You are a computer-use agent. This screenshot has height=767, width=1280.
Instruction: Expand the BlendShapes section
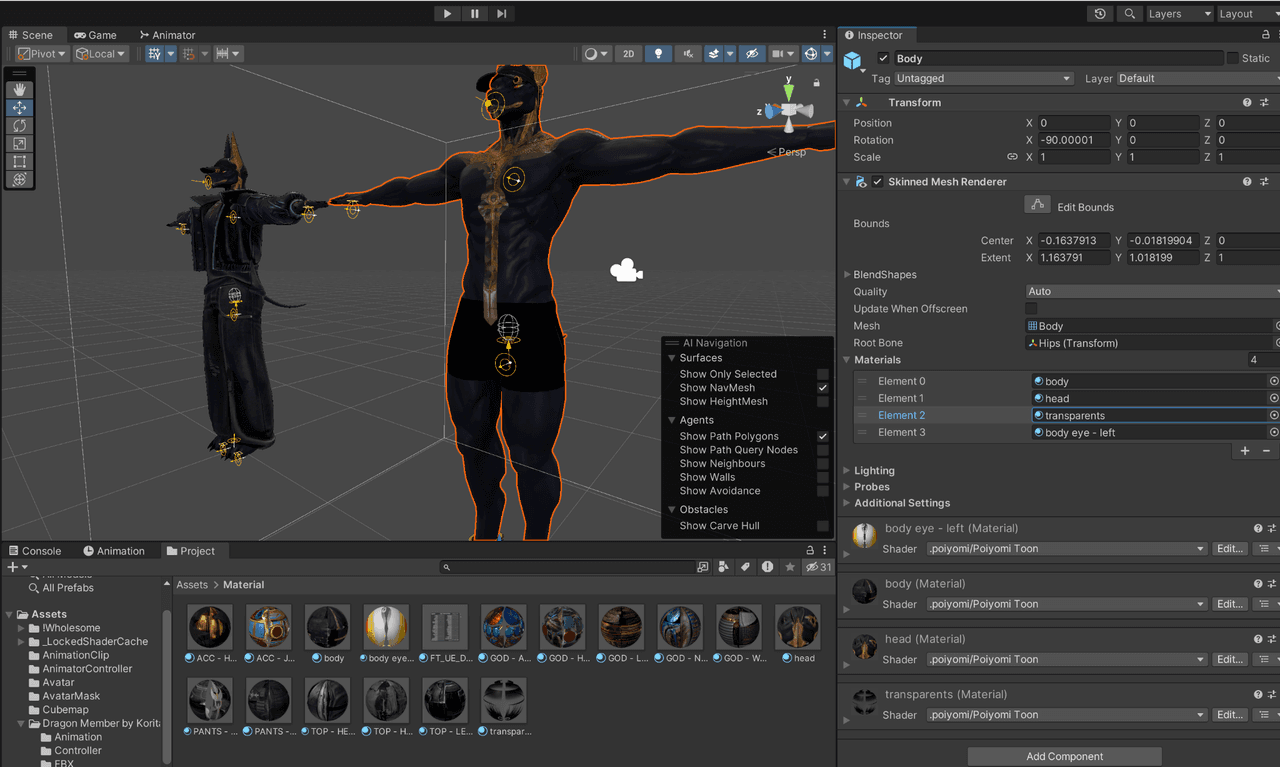coord(880,275)
